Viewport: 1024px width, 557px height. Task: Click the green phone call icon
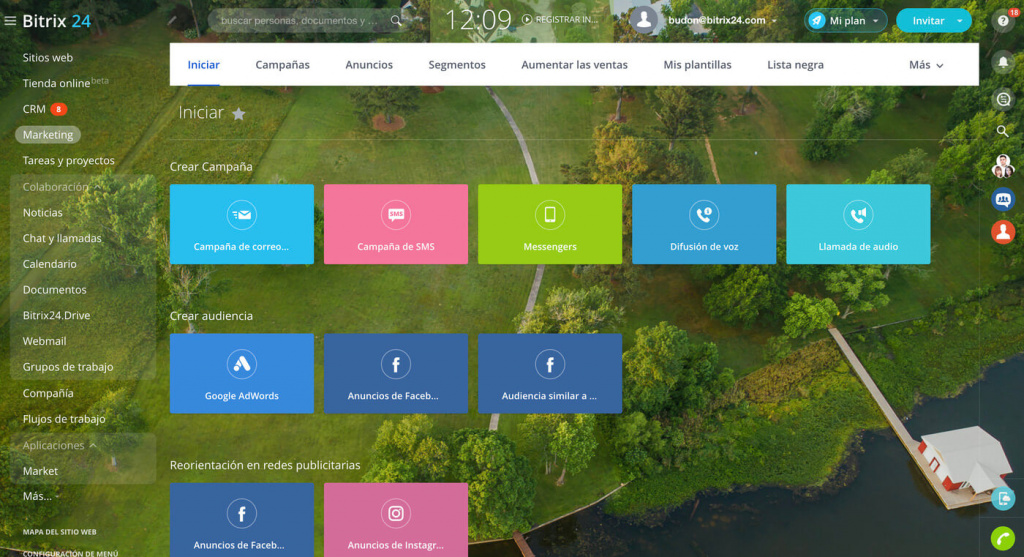[1003, 538]
